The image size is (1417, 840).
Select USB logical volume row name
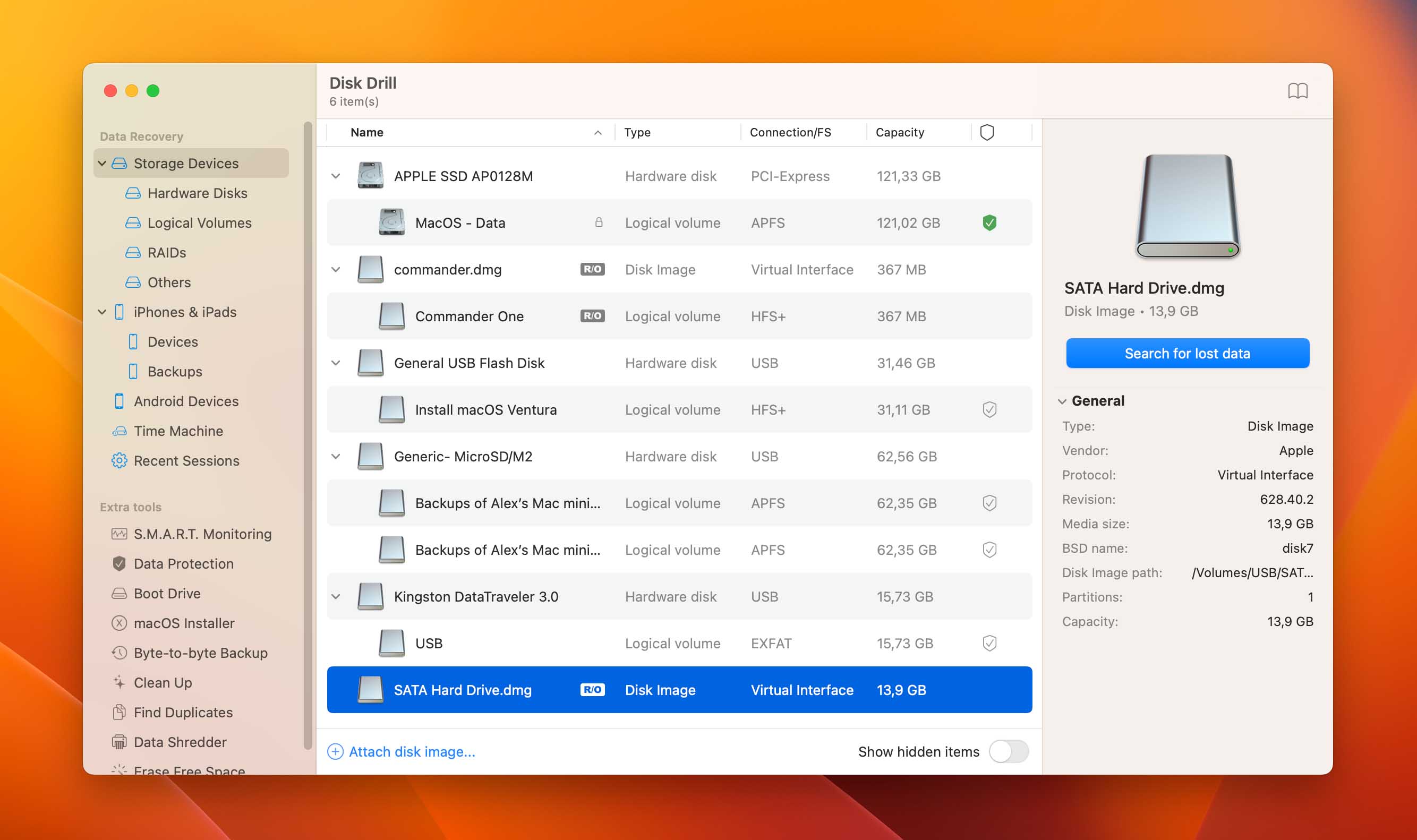point(429,644)
